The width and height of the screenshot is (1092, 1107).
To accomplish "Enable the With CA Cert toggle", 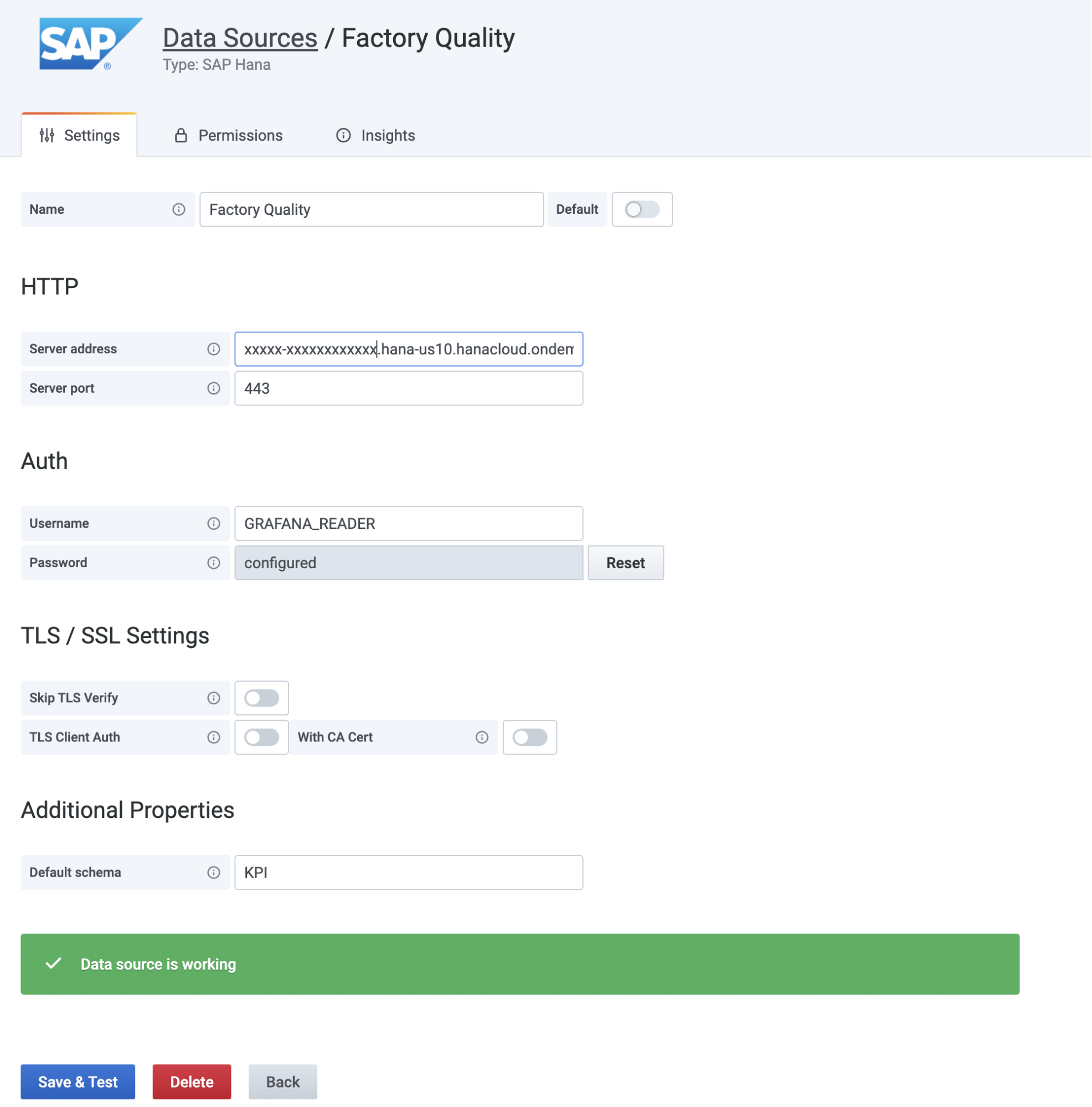I will (530, 738).
